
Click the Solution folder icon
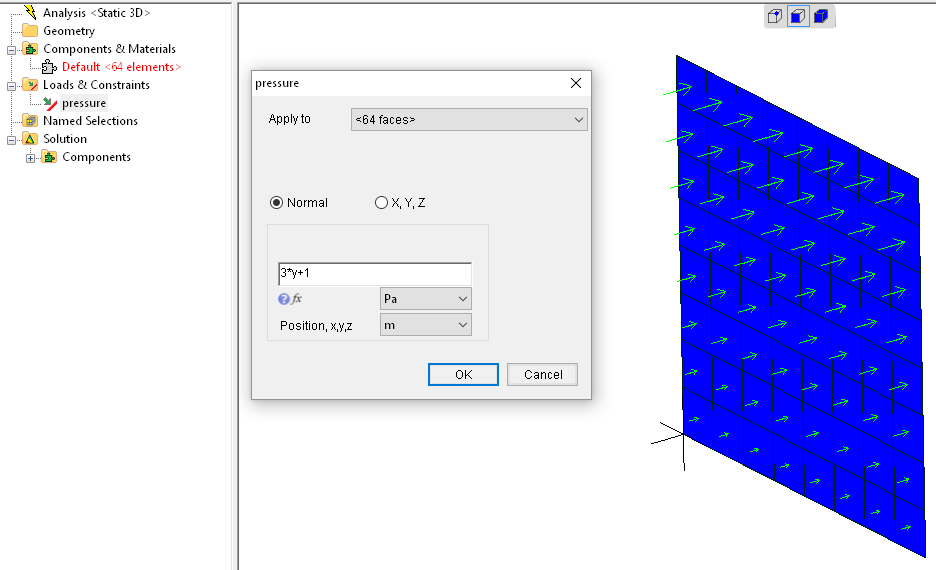point(30,139)
